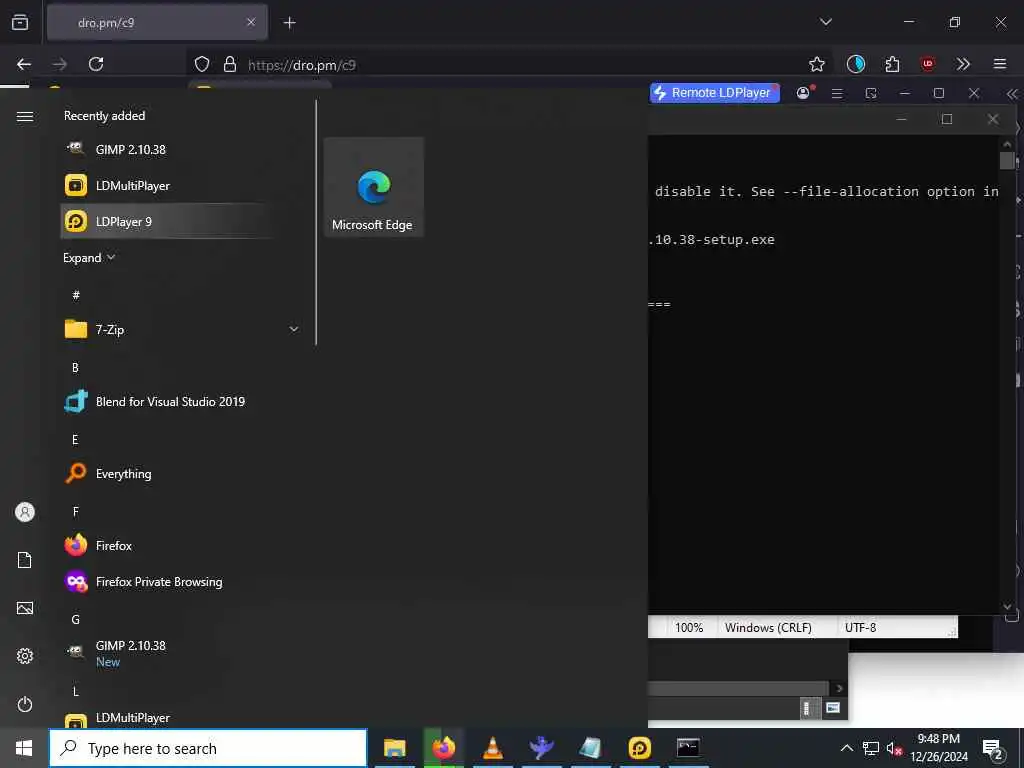The image size is (1024, 768).
Task: Expand the 7-Zip folder chevron
Action: pyautogui.click(x=294, y=329)
